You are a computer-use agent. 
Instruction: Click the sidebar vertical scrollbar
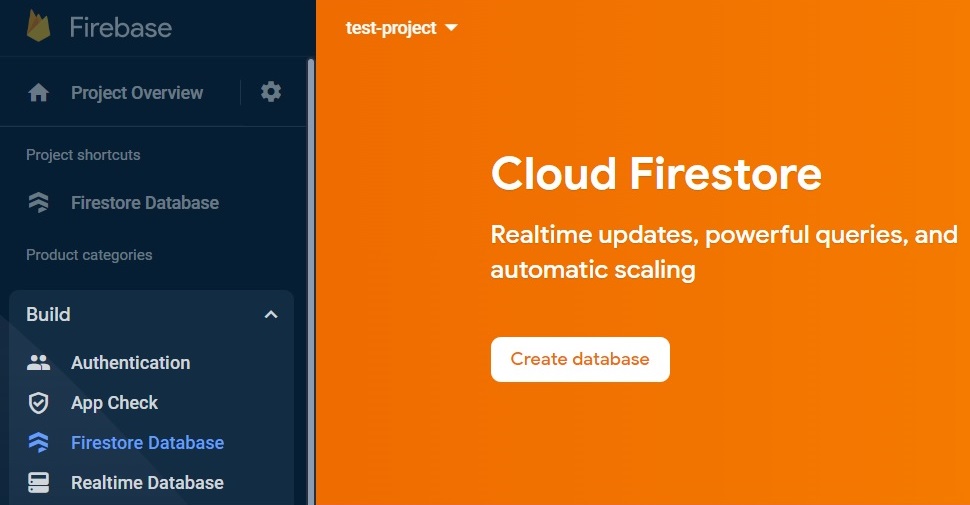(311, 282)
